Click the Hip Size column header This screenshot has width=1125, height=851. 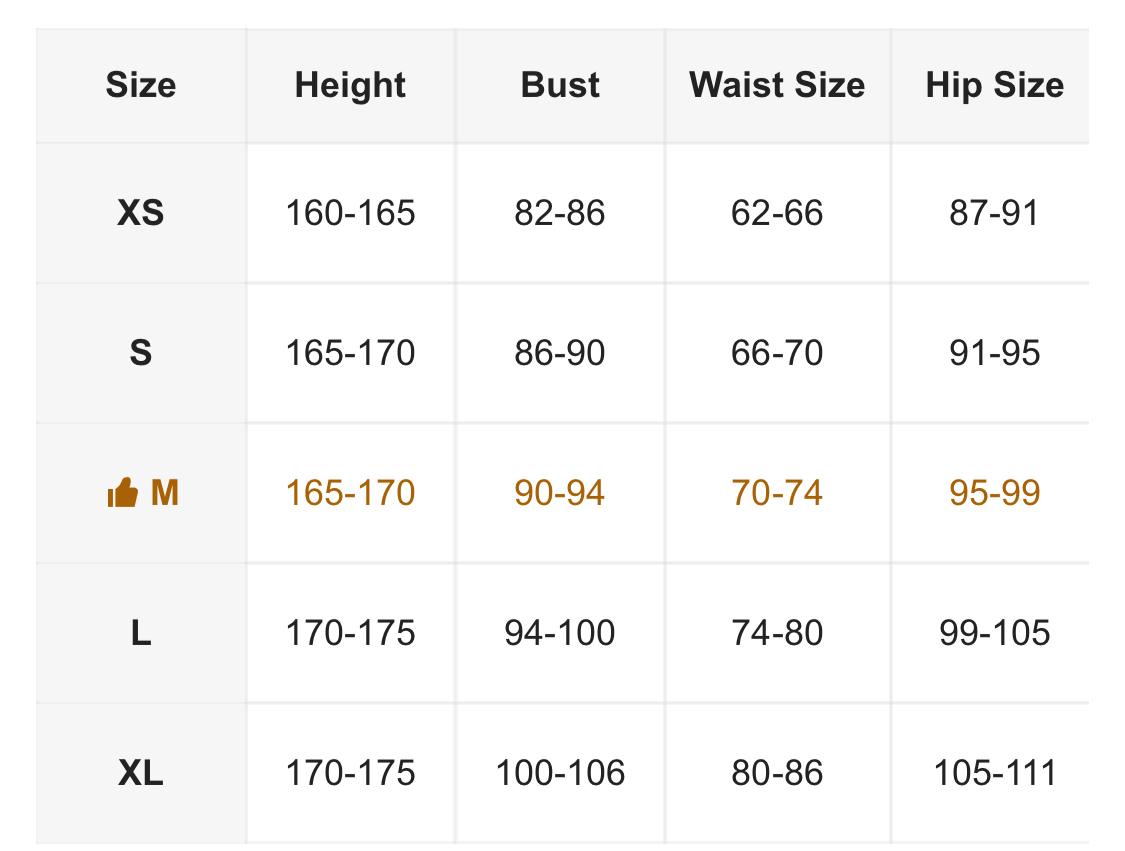coord(994,85)
